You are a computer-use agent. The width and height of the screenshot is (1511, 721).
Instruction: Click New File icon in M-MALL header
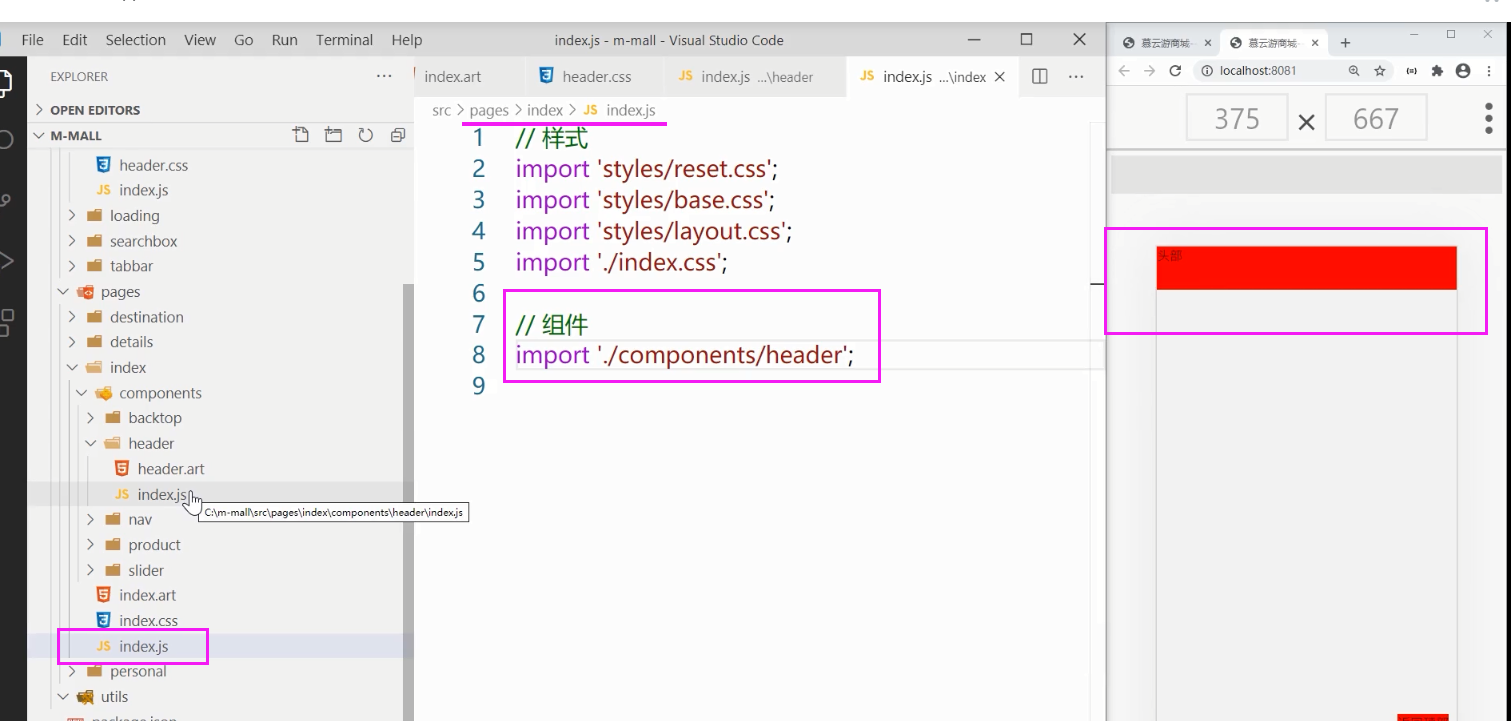point(300,135)
